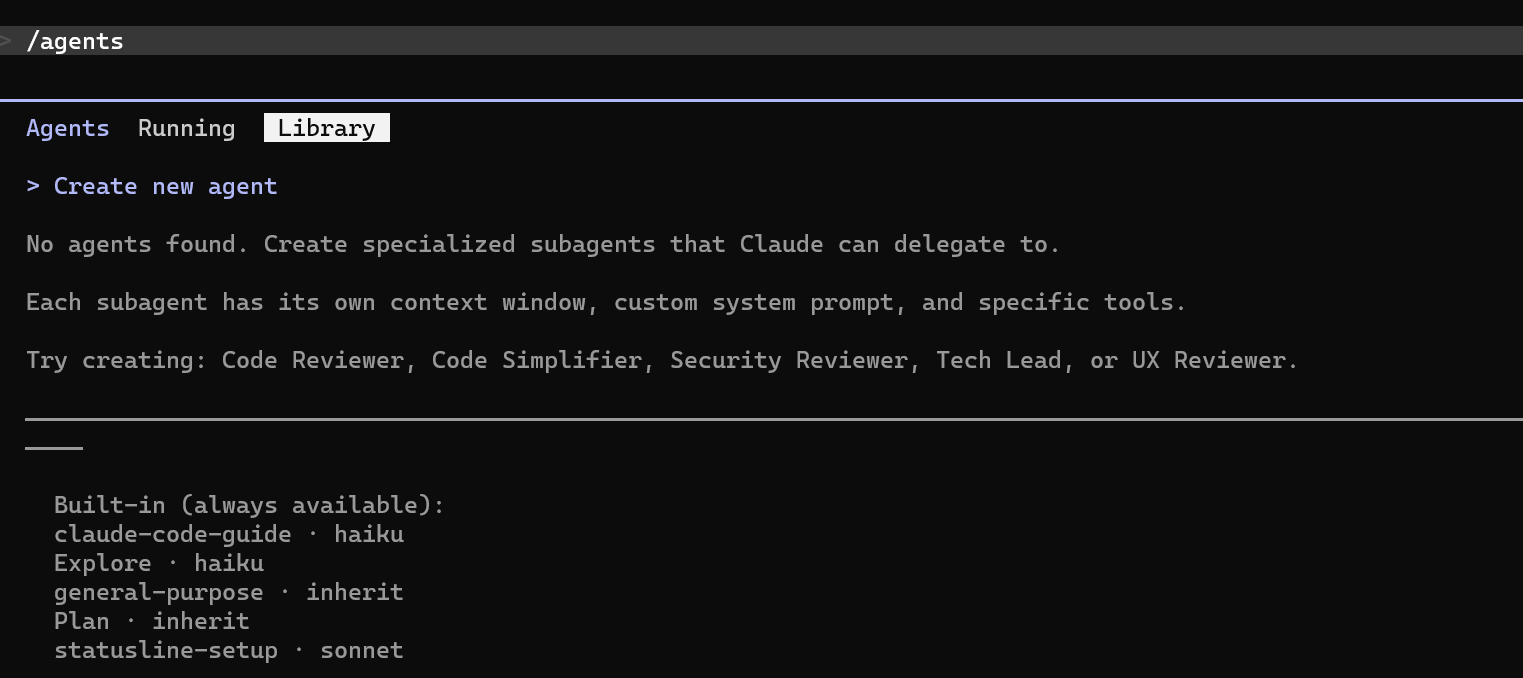
Task: Switch to the Running tab
Action: point(186,128)
